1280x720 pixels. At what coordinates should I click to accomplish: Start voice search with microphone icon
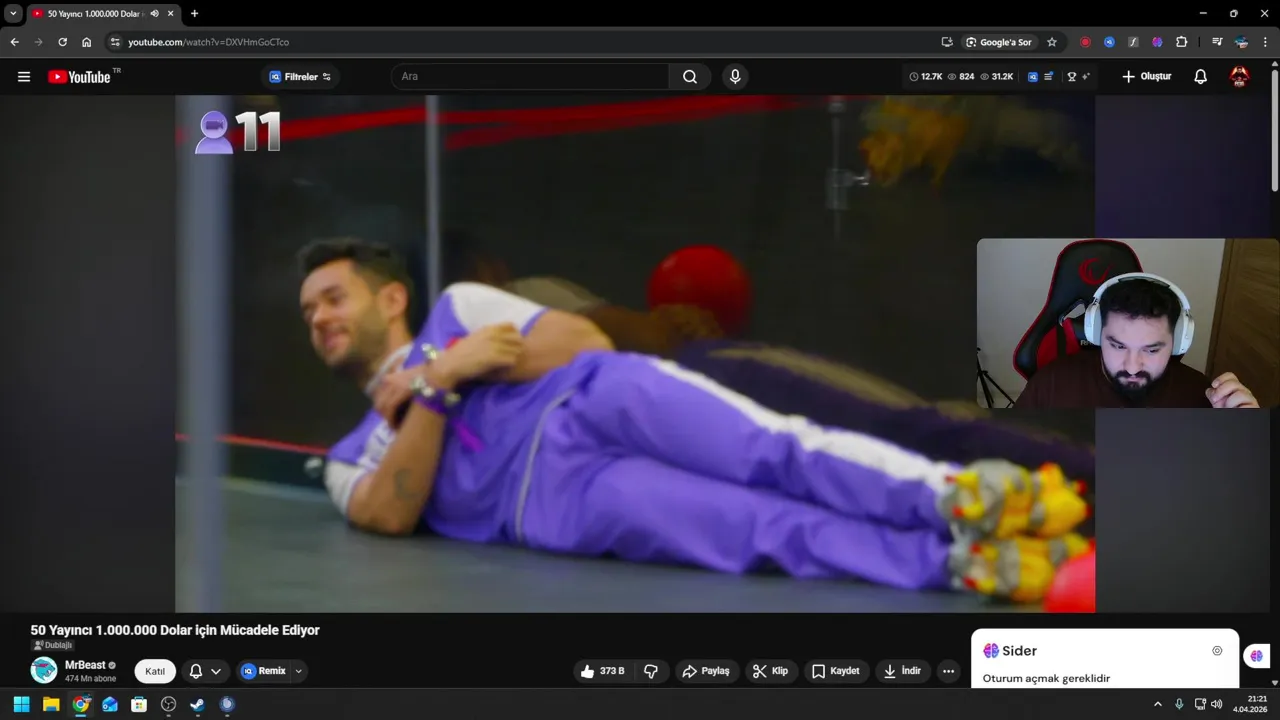point(735,77)
